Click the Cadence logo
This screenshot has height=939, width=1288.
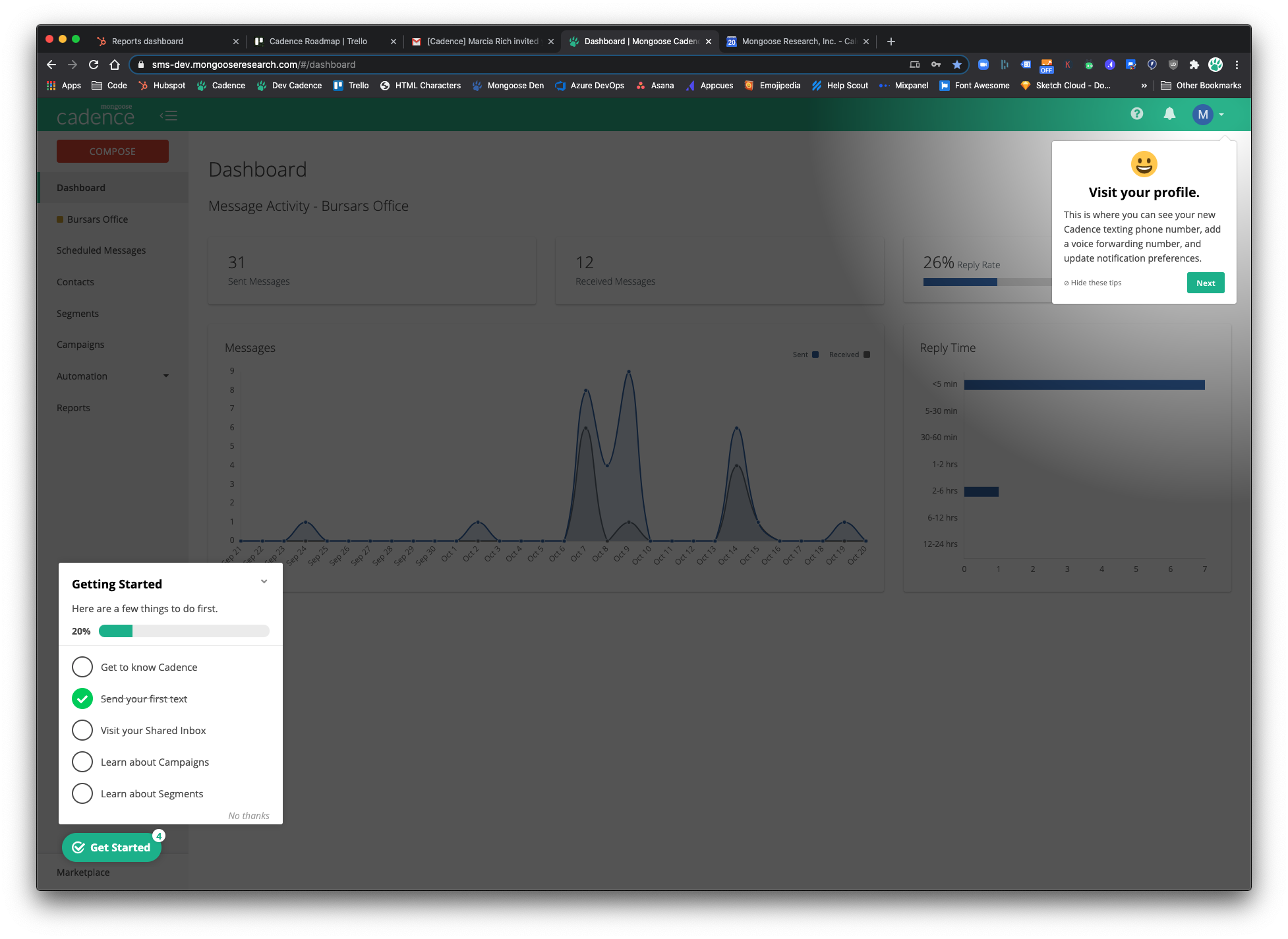point(96,115)
